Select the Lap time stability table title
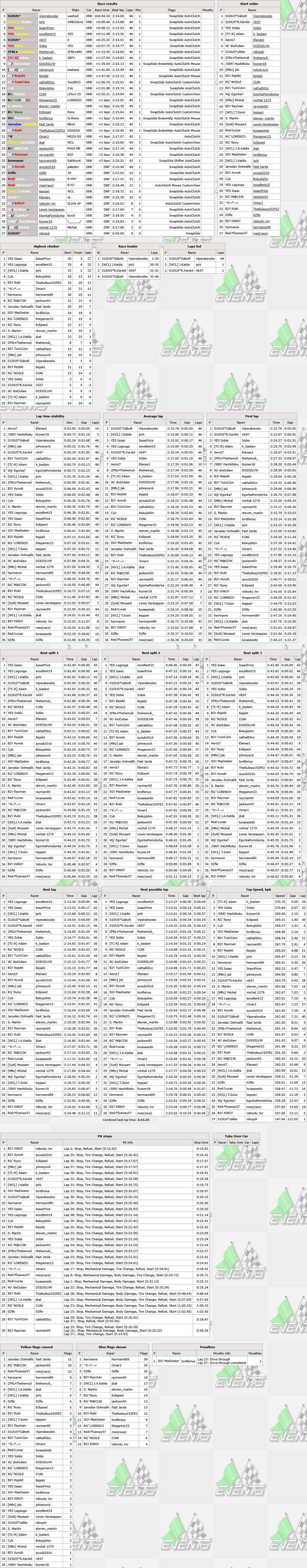This screenshot has width=307, height=1568. click(x=50, y=416)
